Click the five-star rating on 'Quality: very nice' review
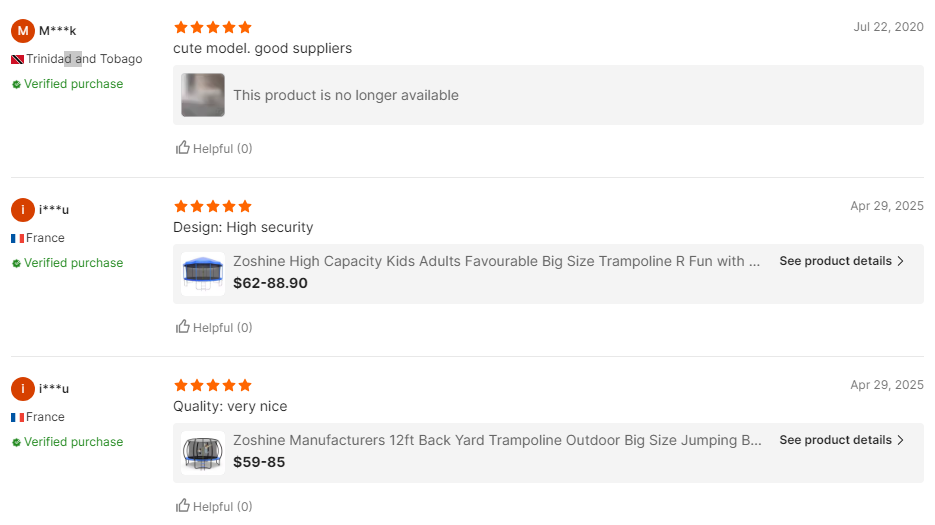The width and height of the screenshot is (935, 525). point(213,385)
